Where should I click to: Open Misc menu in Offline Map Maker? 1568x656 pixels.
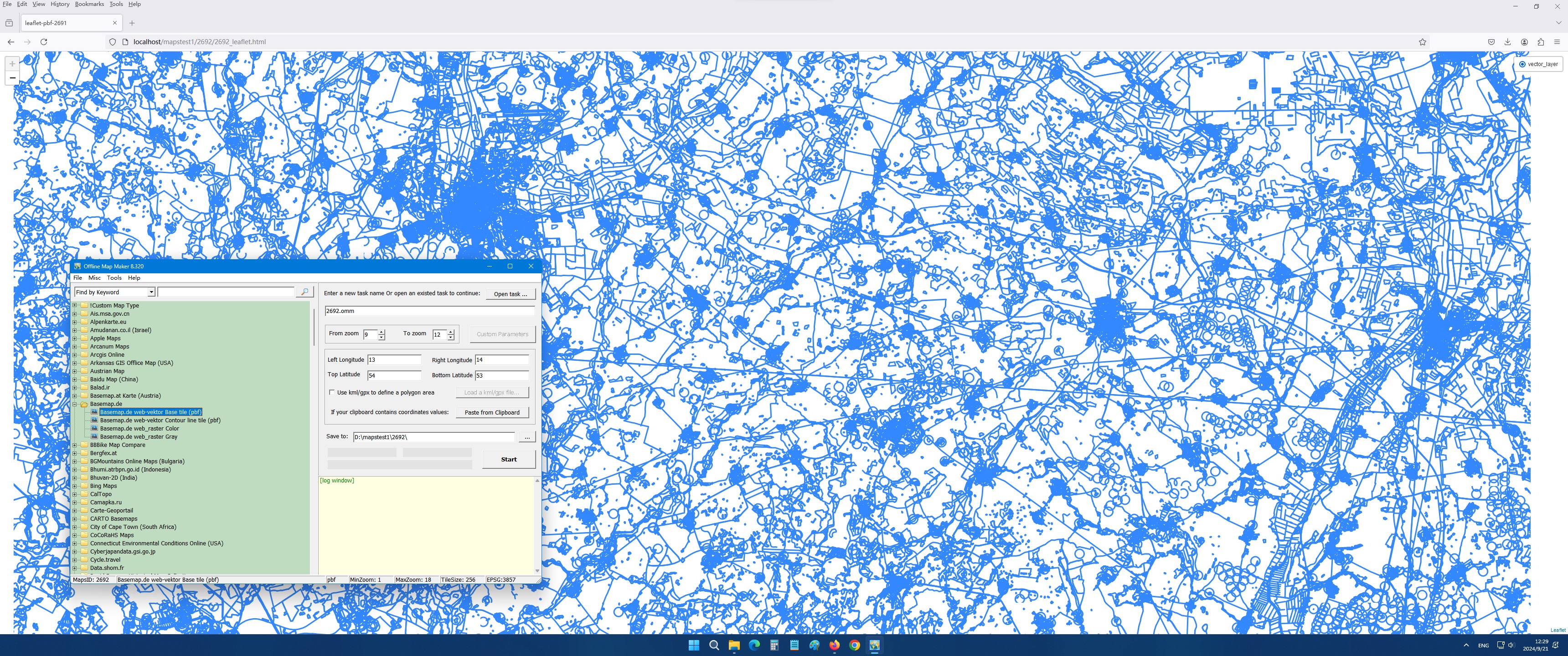tap(94, 277)
